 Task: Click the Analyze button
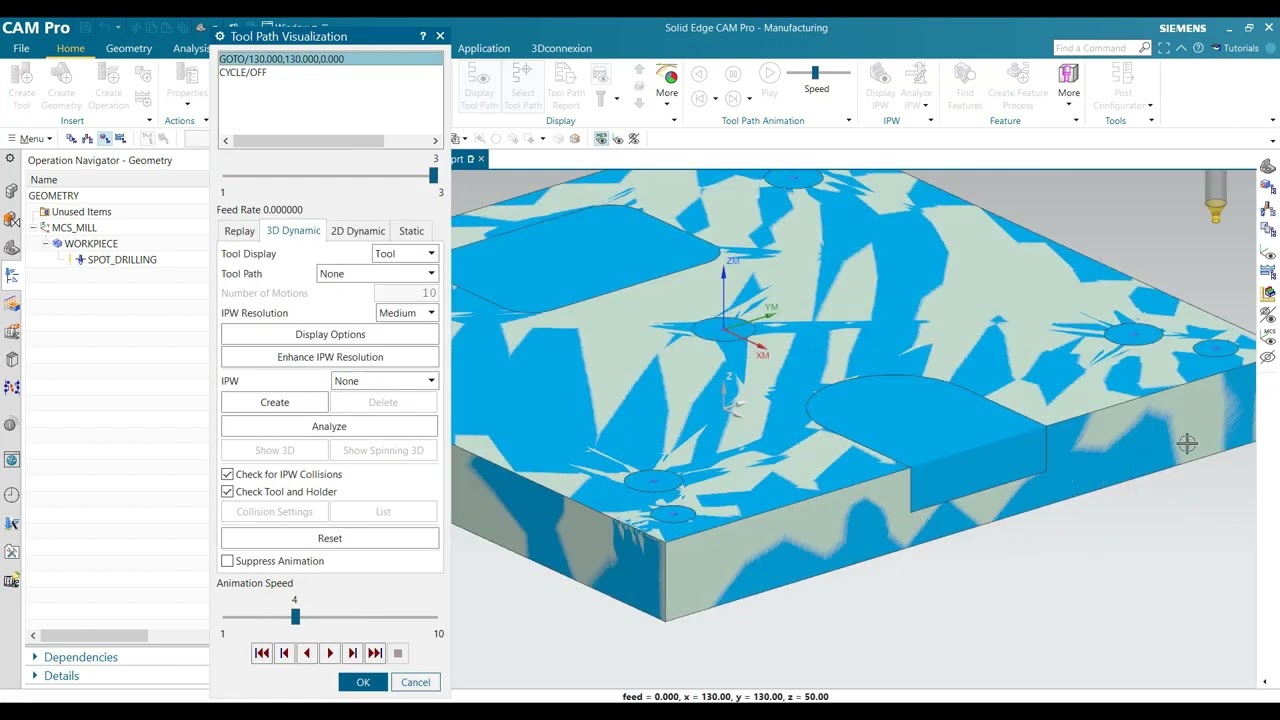click(x=330, y=426)
